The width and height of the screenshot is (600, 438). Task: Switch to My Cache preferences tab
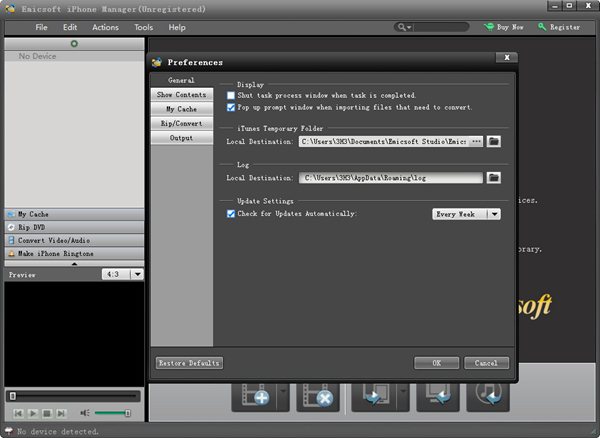pos(182,109)
